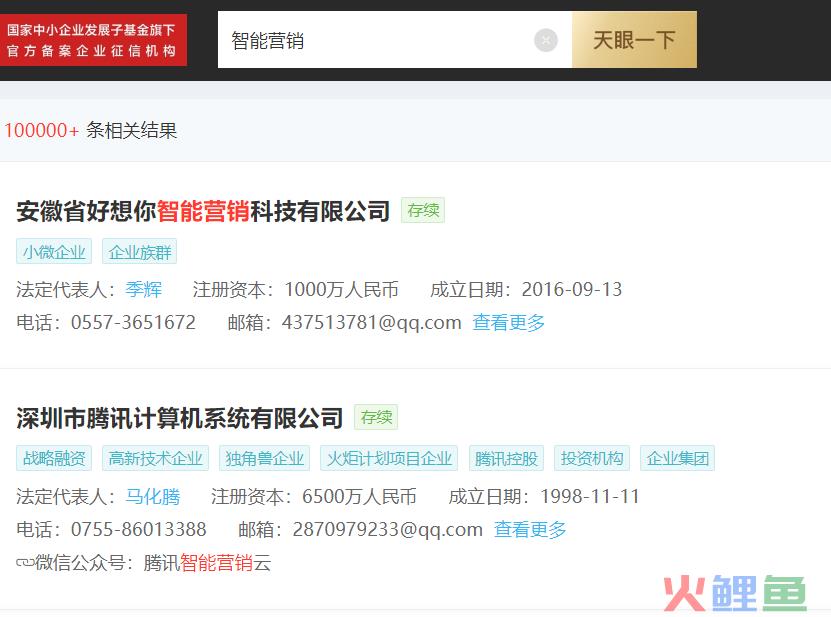Select the 独角兽企业 tag
Viewport: 831px width, 617px height.
pos(264,458)
